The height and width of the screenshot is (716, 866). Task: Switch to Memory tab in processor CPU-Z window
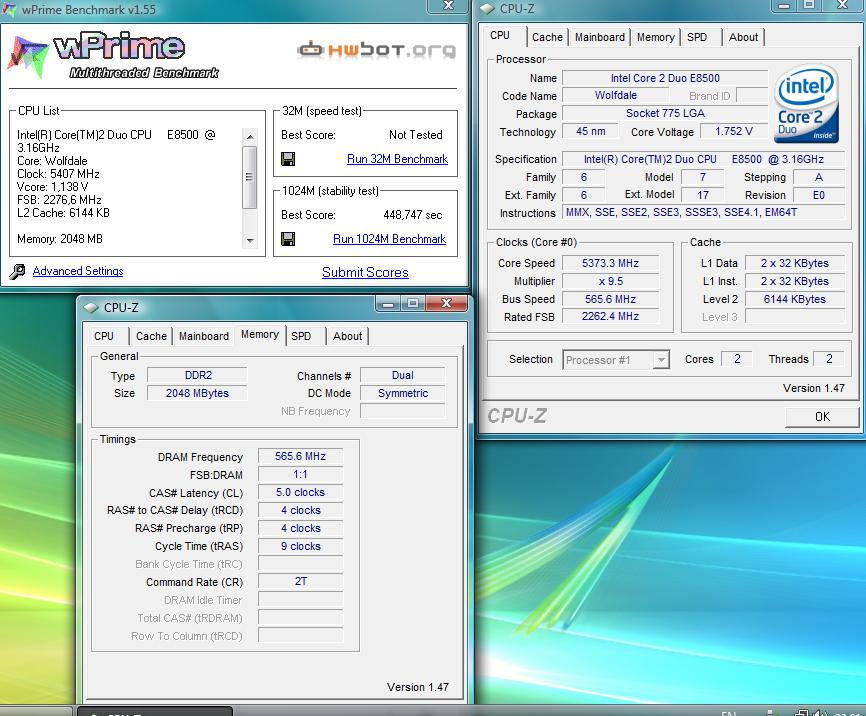click(656, 37)
